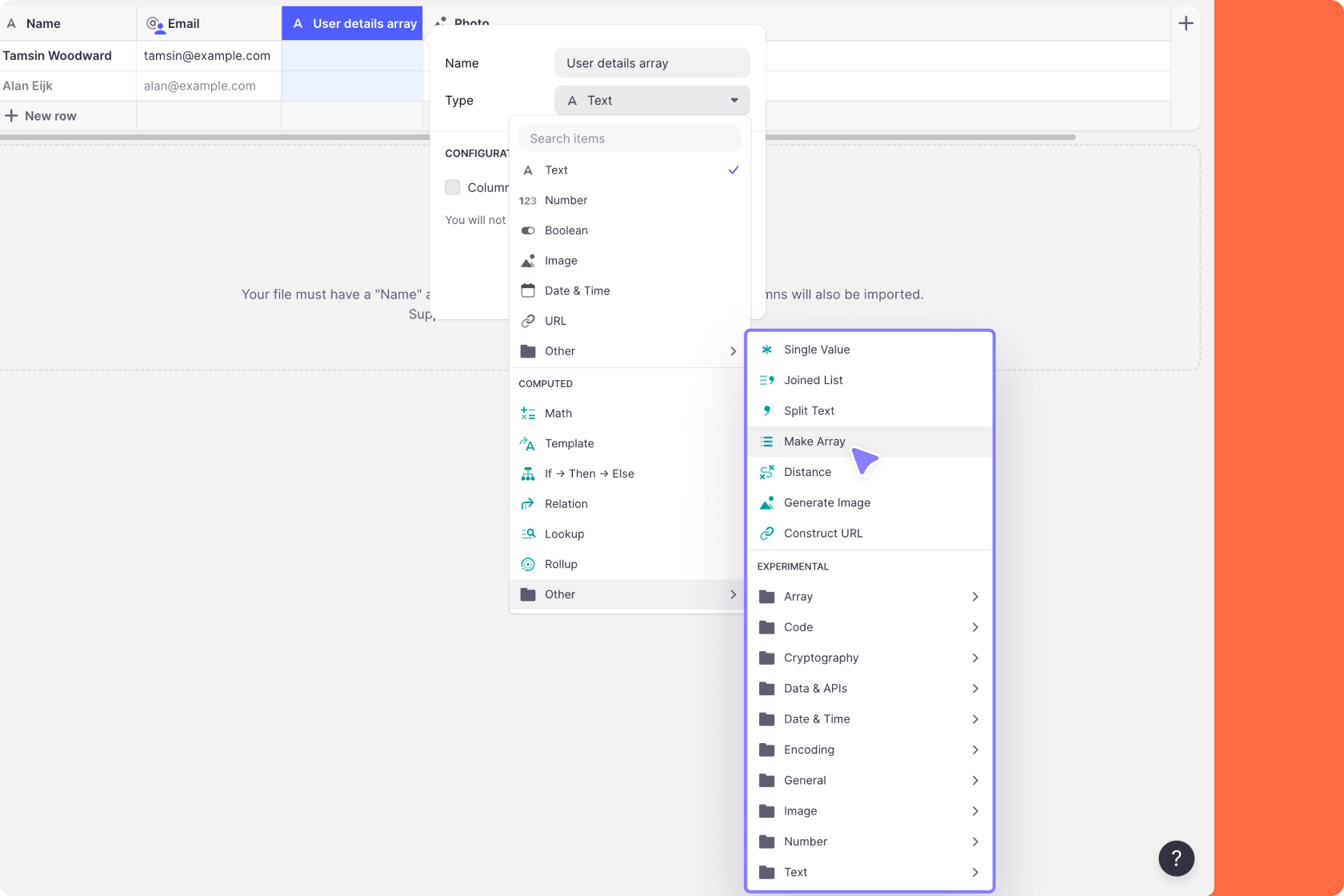Screen dimensions: 1344x896
Task: Click the If Then Else branch icon
Action: tap(528, 473)
